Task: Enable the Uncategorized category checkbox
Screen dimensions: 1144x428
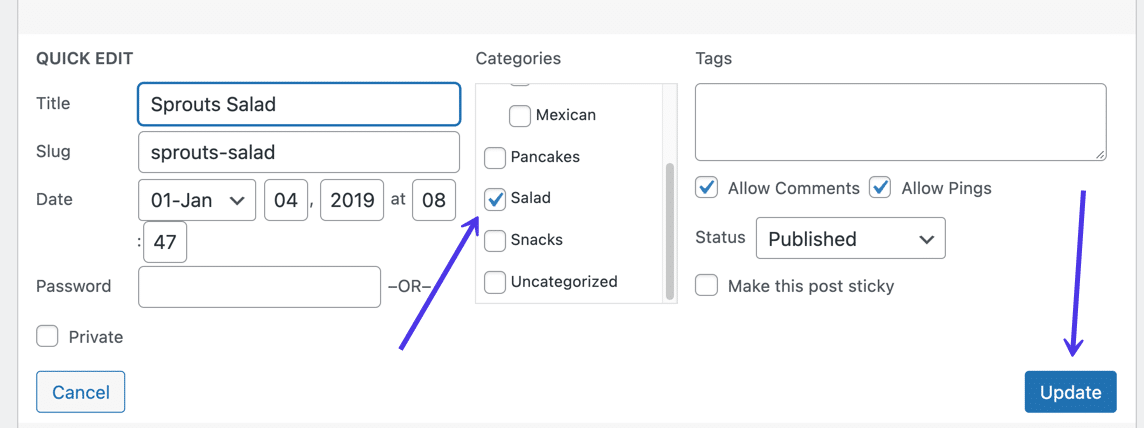Action: click(495, 283)
